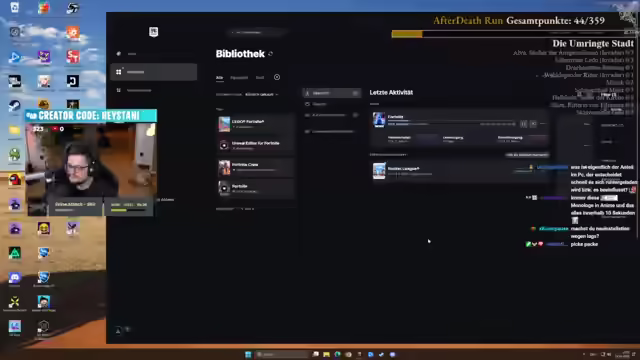The image size is (640, 360).
Task: Open Fortnite Crew in library list
Action: coord(255,167)
